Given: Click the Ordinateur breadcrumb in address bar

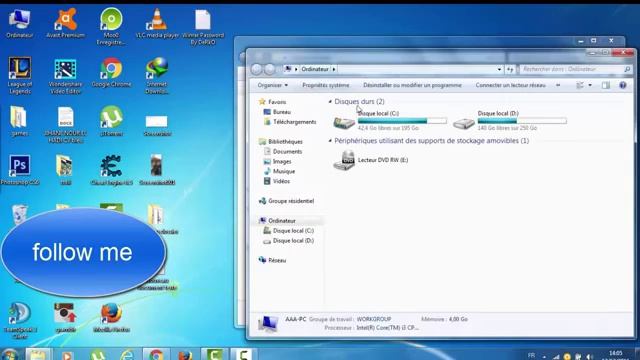Looking at the screenshot, I should [x=315, y=69].
